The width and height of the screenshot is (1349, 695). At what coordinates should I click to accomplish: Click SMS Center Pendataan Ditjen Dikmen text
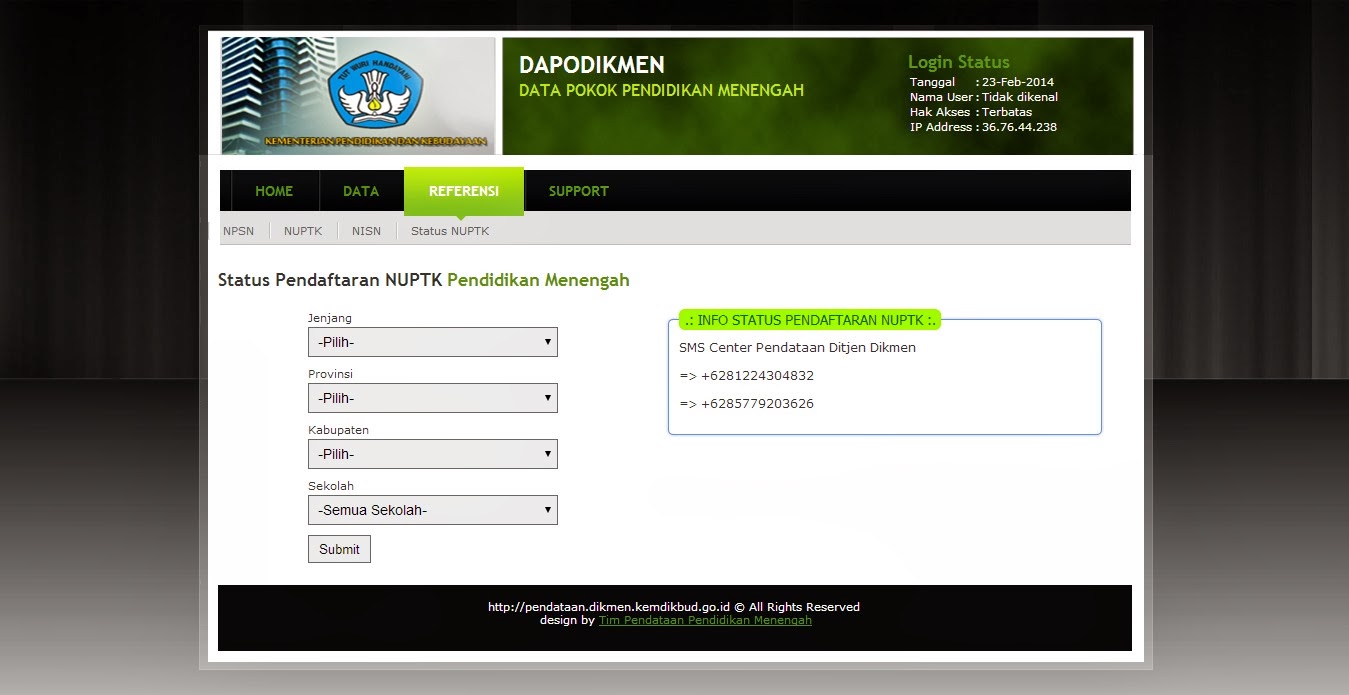(x=797, y=348)
